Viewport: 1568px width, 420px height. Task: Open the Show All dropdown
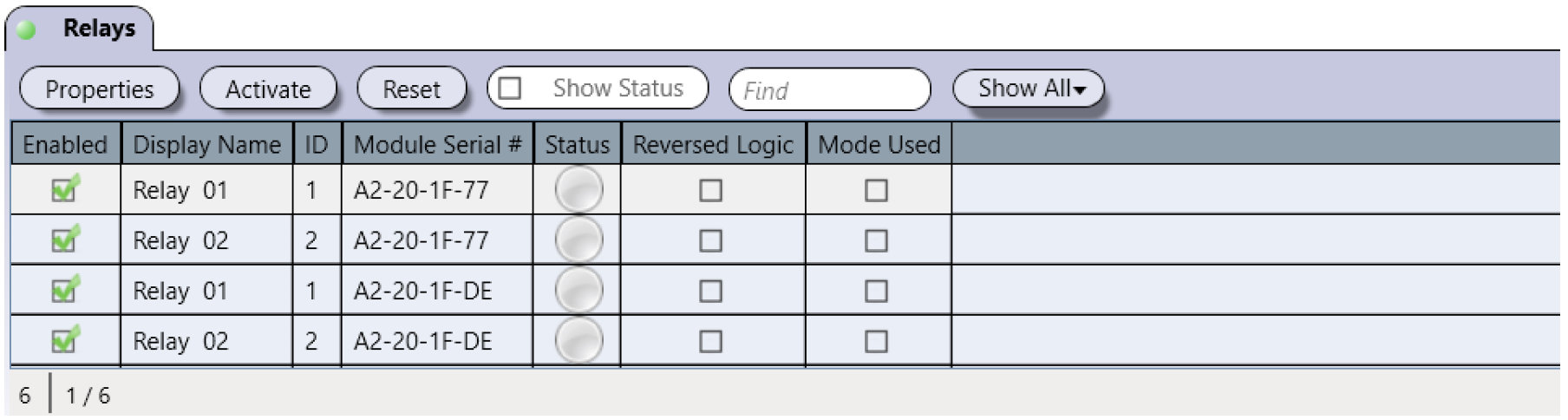(x=1028, y=89)
